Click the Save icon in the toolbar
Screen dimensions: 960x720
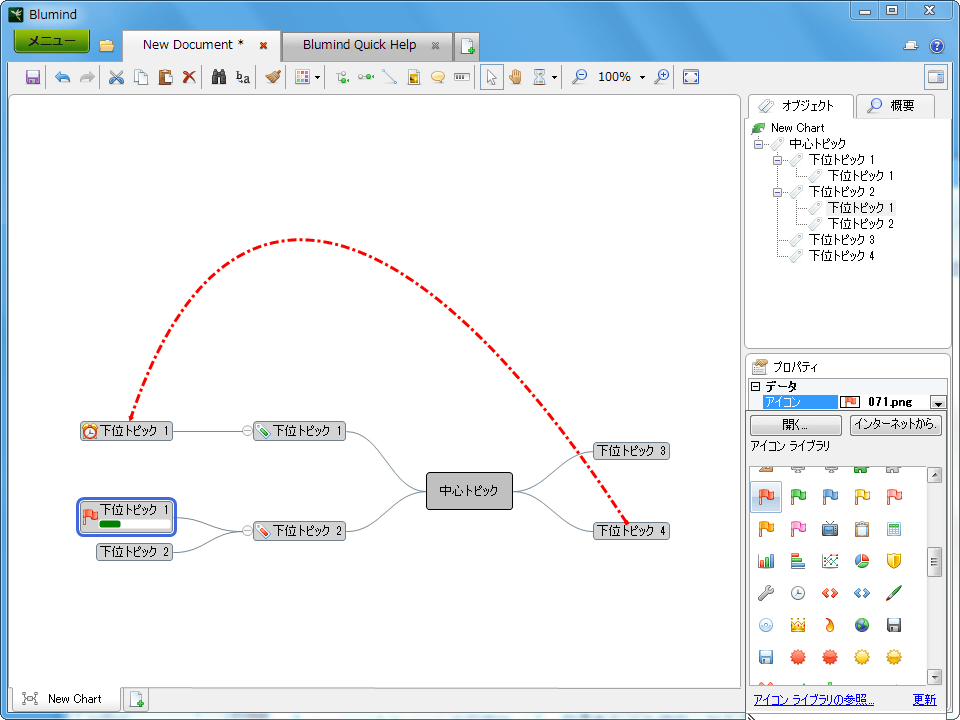click(x=33, y=77)
